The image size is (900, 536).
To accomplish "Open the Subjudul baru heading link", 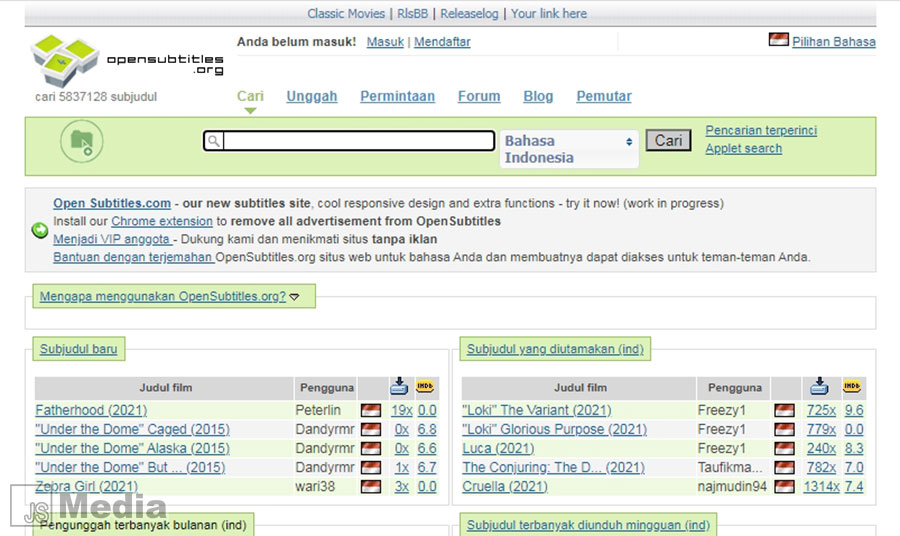I will (x=79, y=349).
